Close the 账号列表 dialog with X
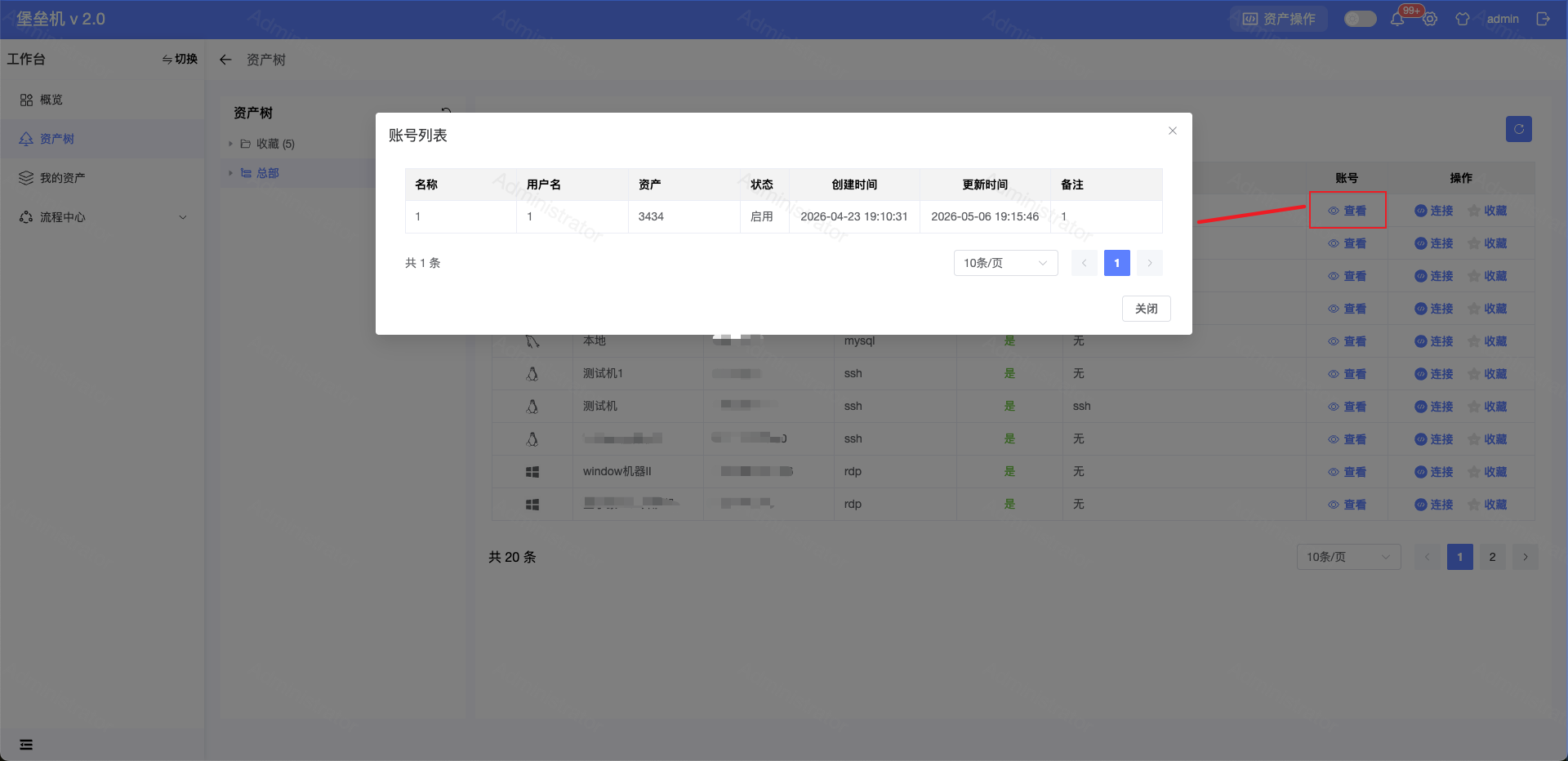This screenshot has width=1568, height=761. (x=1173, y=131)
